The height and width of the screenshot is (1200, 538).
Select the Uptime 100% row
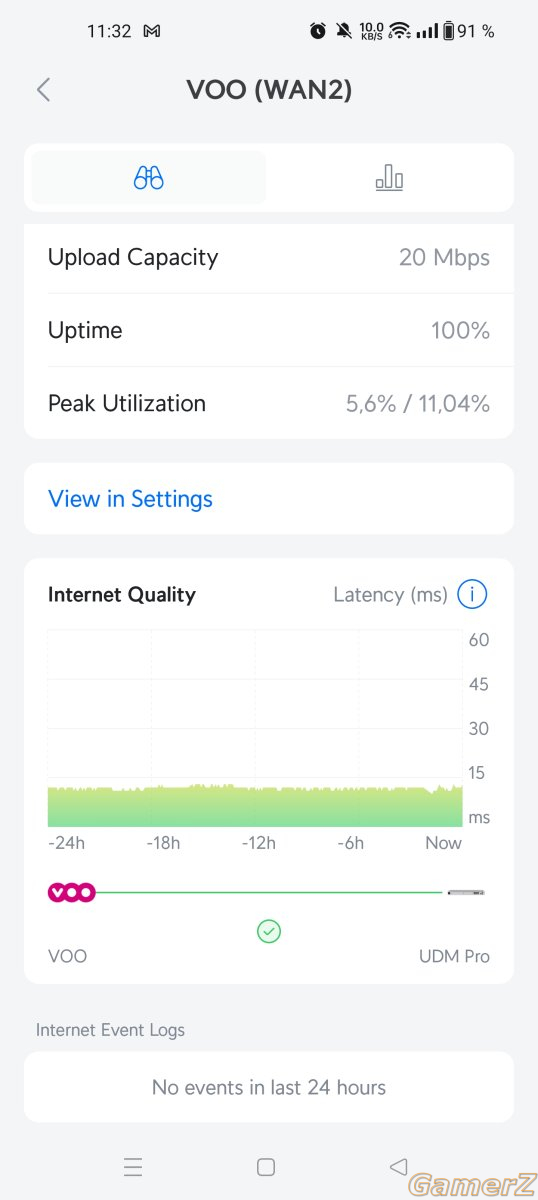269,330
